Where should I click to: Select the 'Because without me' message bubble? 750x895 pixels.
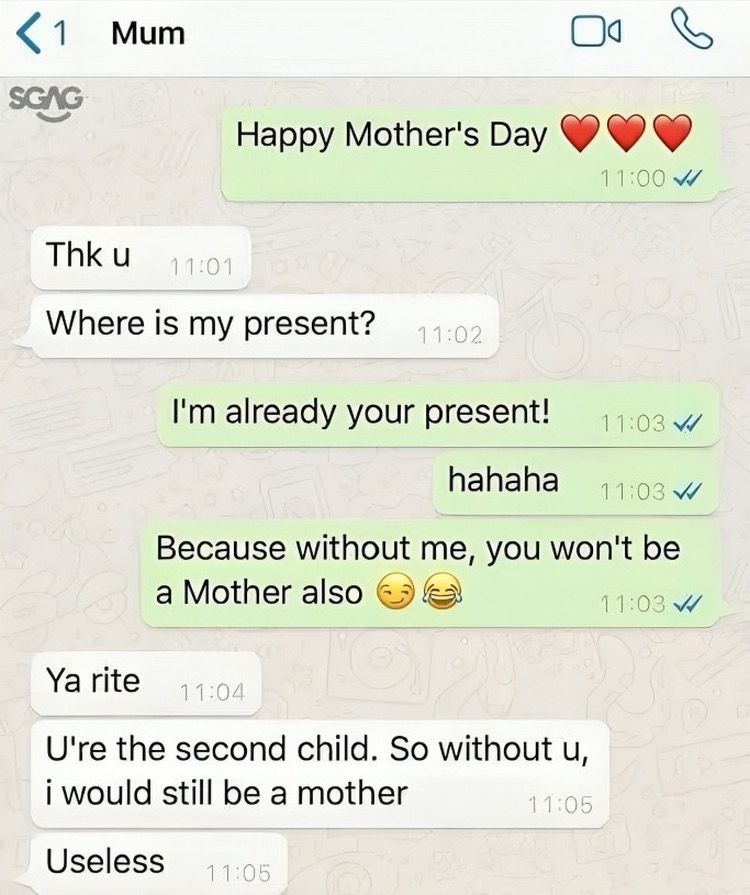(431, 574)
